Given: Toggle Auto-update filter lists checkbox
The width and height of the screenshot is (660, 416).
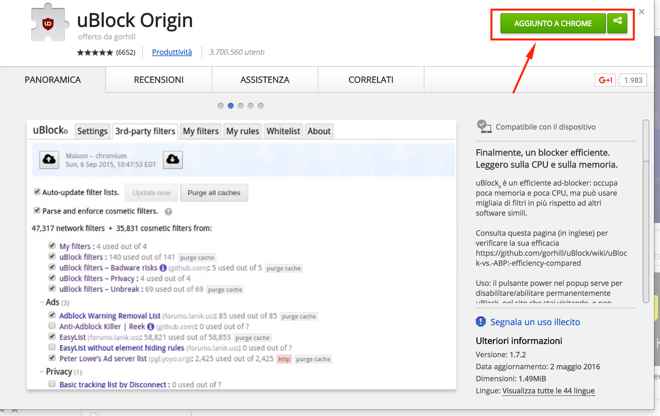Looking at the screenshot, I should pyautogui.click(x=37, y=192).
